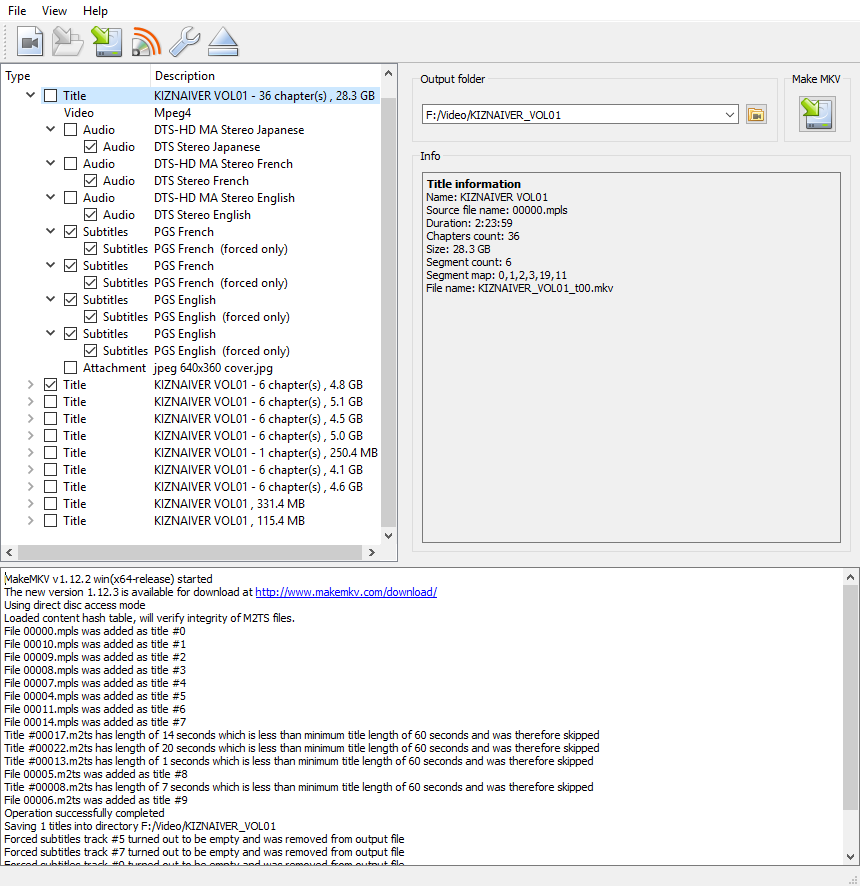Collapse the 36 chapter title node
Screen dimensions: 860x886
30,96
